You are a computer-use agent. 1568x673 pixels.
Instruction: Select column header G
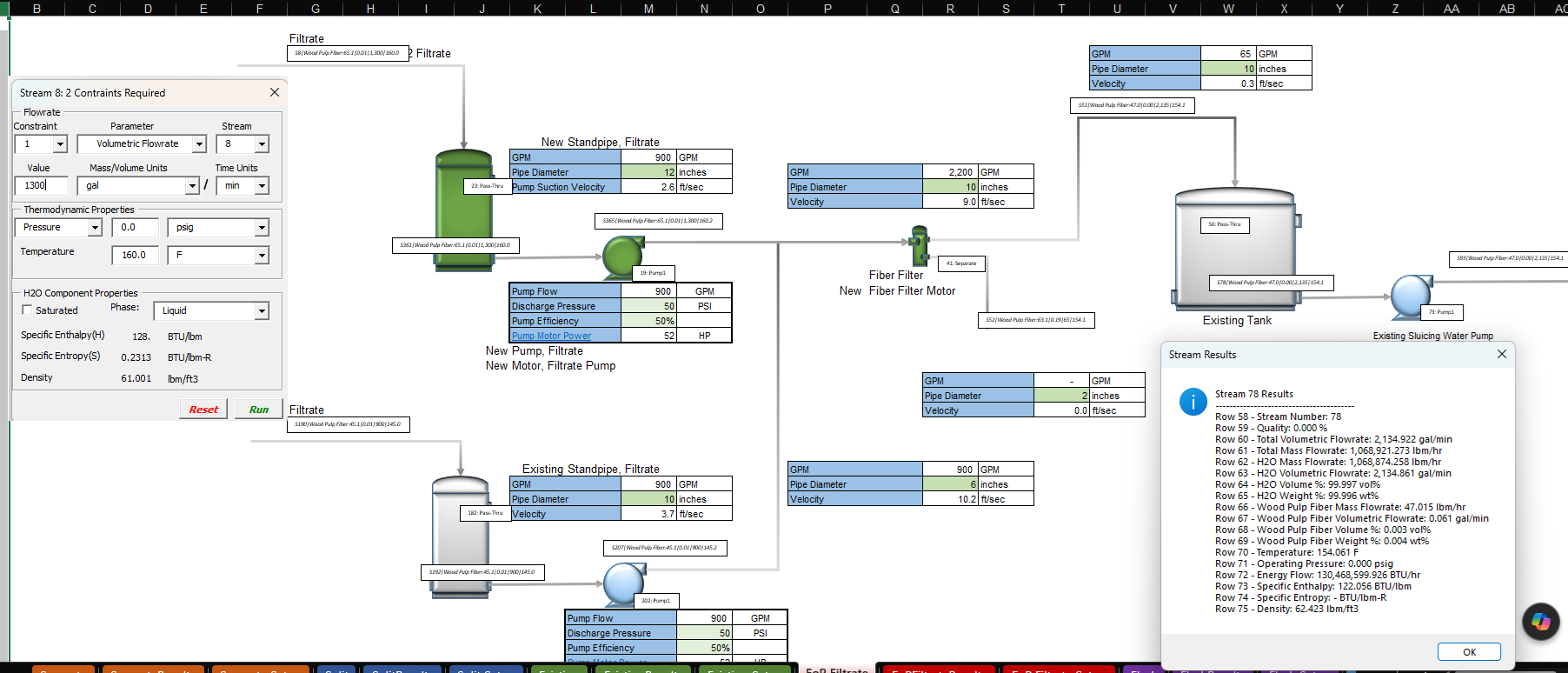[x=315, y=8]
